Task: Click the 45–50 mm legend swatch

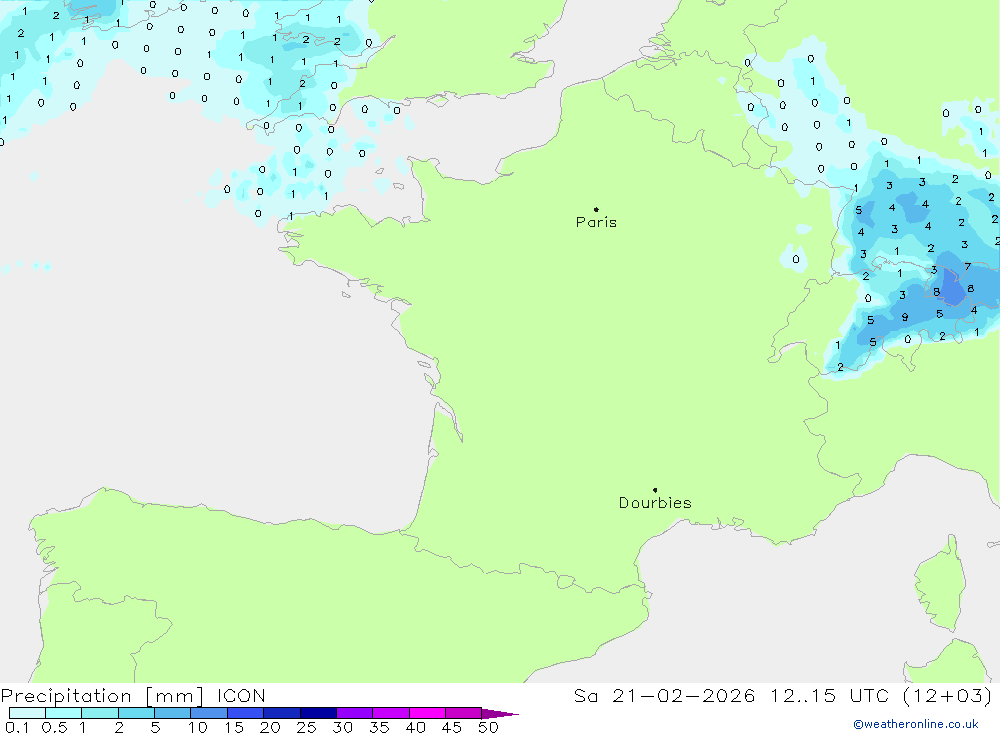Action: [464, 713]
